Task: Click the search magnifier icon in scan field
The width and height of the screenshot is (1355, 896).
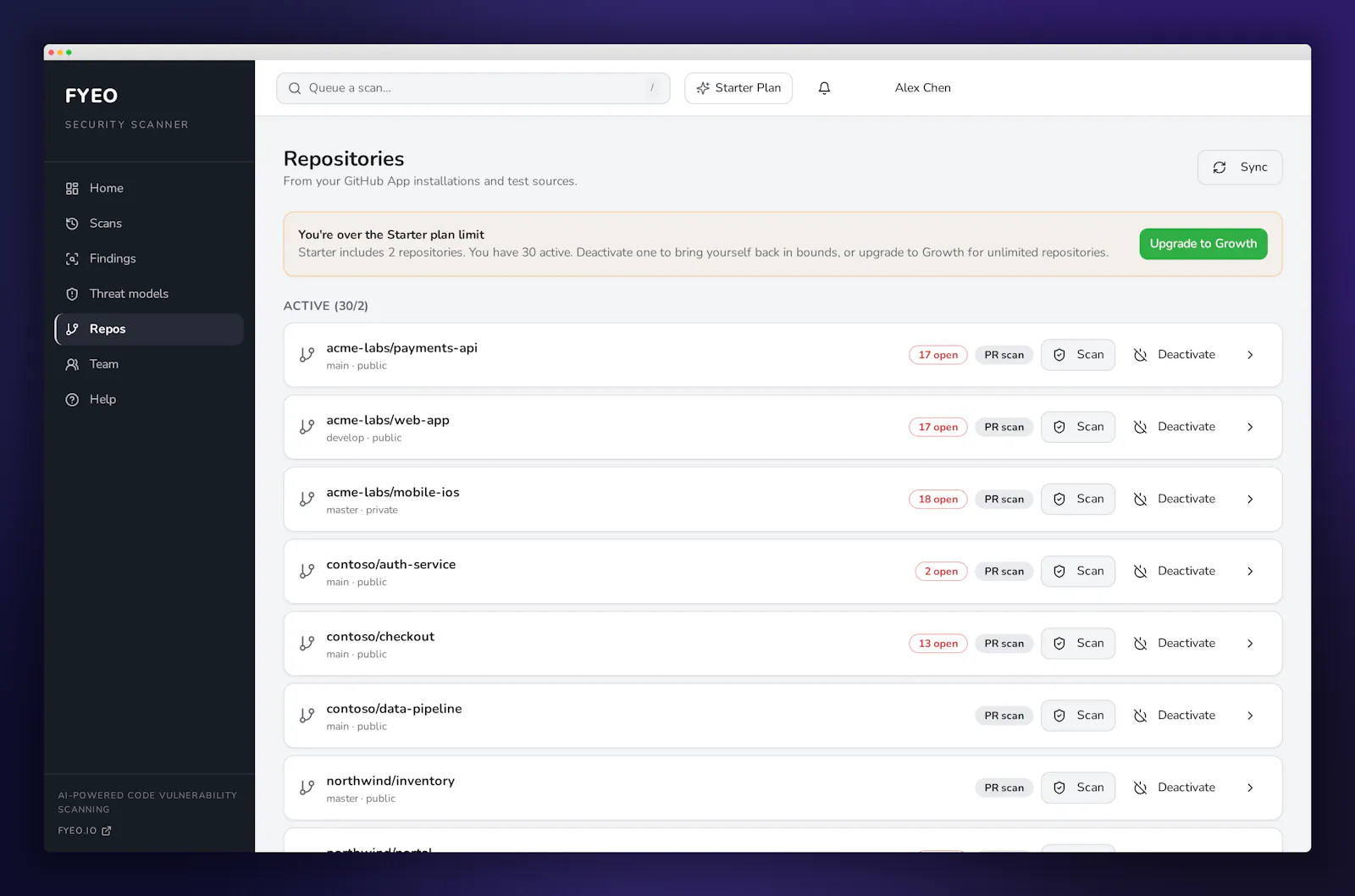Action: coord(295,88)
